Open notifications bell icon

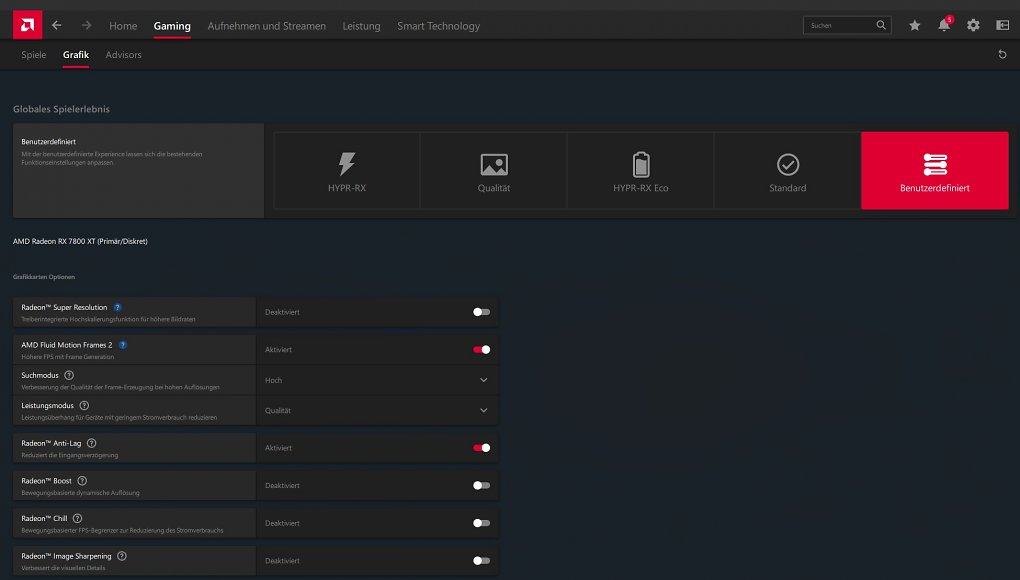[944, 25]
